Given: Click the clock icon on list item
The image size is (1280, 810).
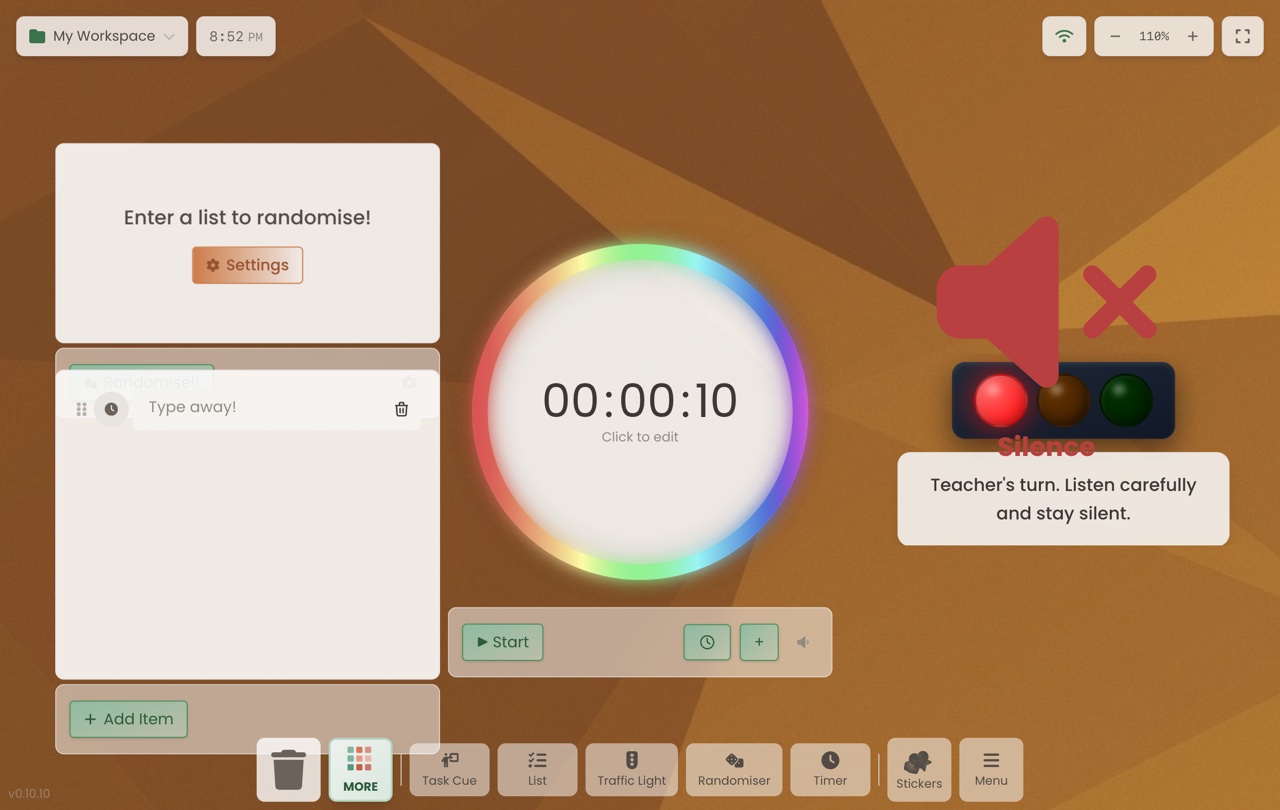Looking at the screenshot, I should [x=111, y=409].
